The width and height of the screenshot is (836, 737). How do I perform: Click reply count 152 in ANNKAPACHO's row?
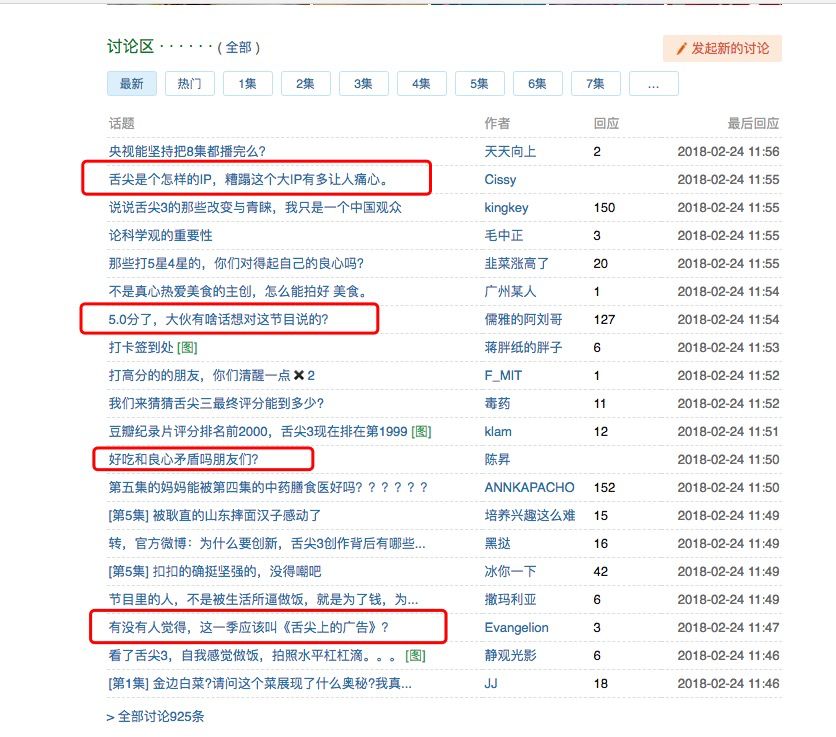coord(605,487)
